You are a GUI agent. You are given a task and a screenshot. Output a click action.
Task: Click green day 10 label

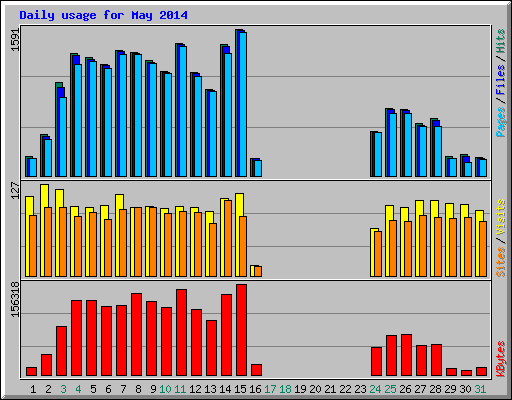165,389
